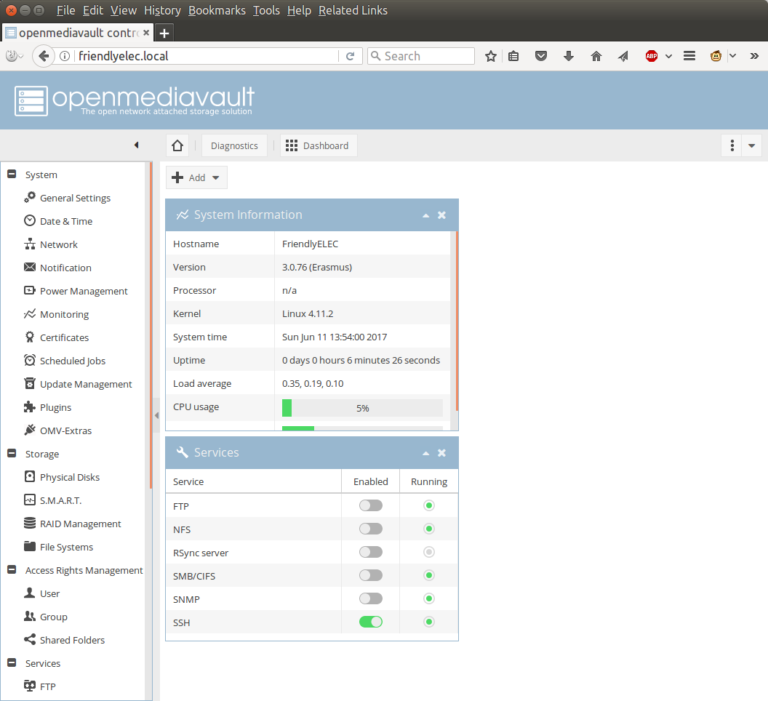768x701 pixels.
Task: Collapse the navigation sidebar arrow
Action: pyautogui.click(x=137, y=145)
